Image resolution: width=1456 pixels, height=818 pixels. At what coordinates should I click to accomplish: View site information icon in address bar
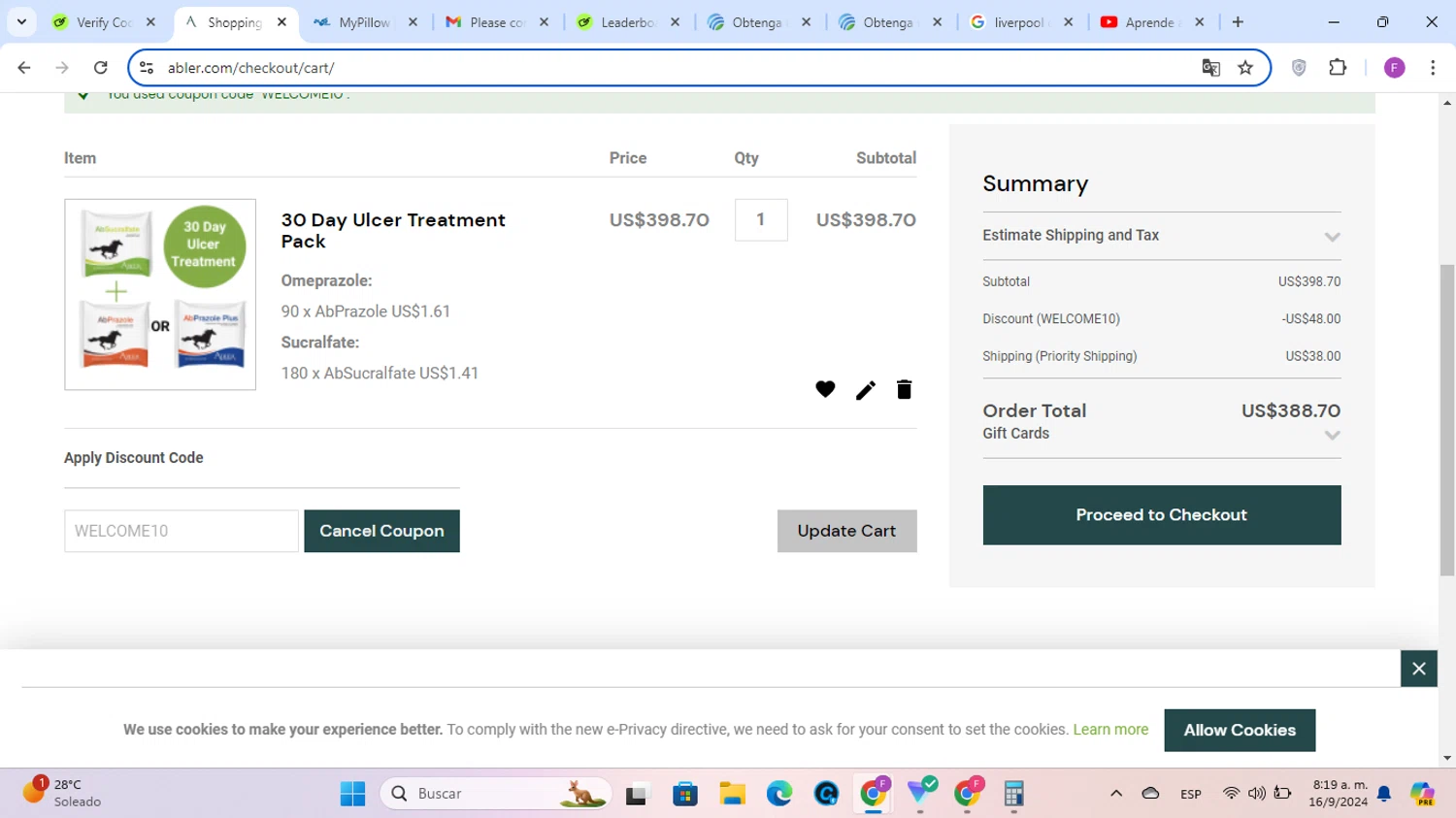click(x=147, y=68)
